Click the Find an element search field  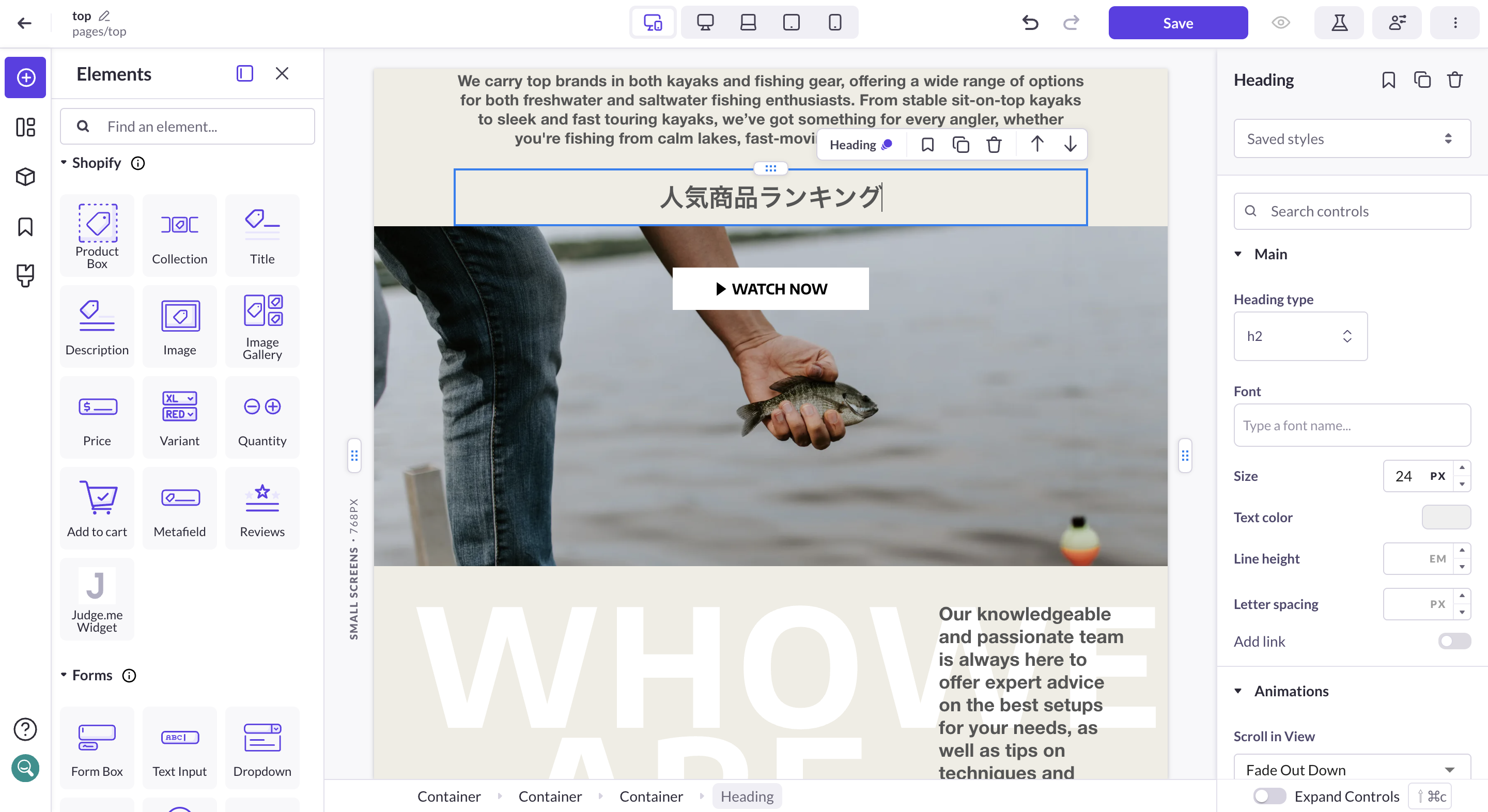187,127
